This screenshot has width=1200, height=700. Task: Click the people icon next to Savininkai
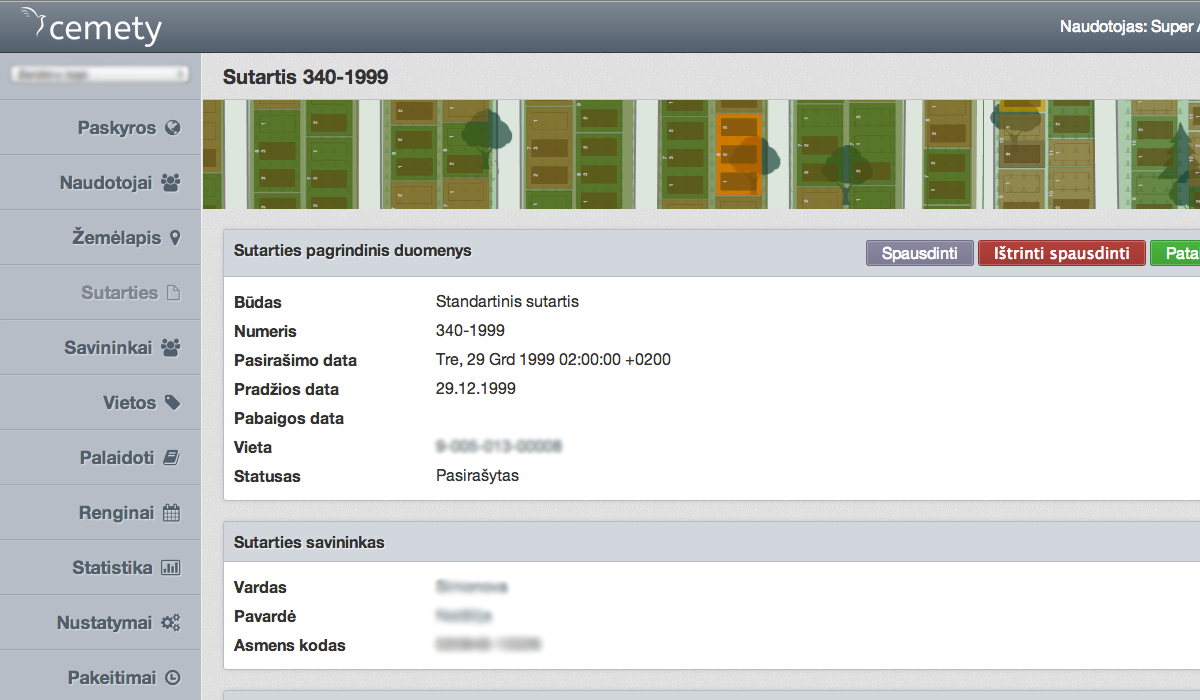pos(171,348)
